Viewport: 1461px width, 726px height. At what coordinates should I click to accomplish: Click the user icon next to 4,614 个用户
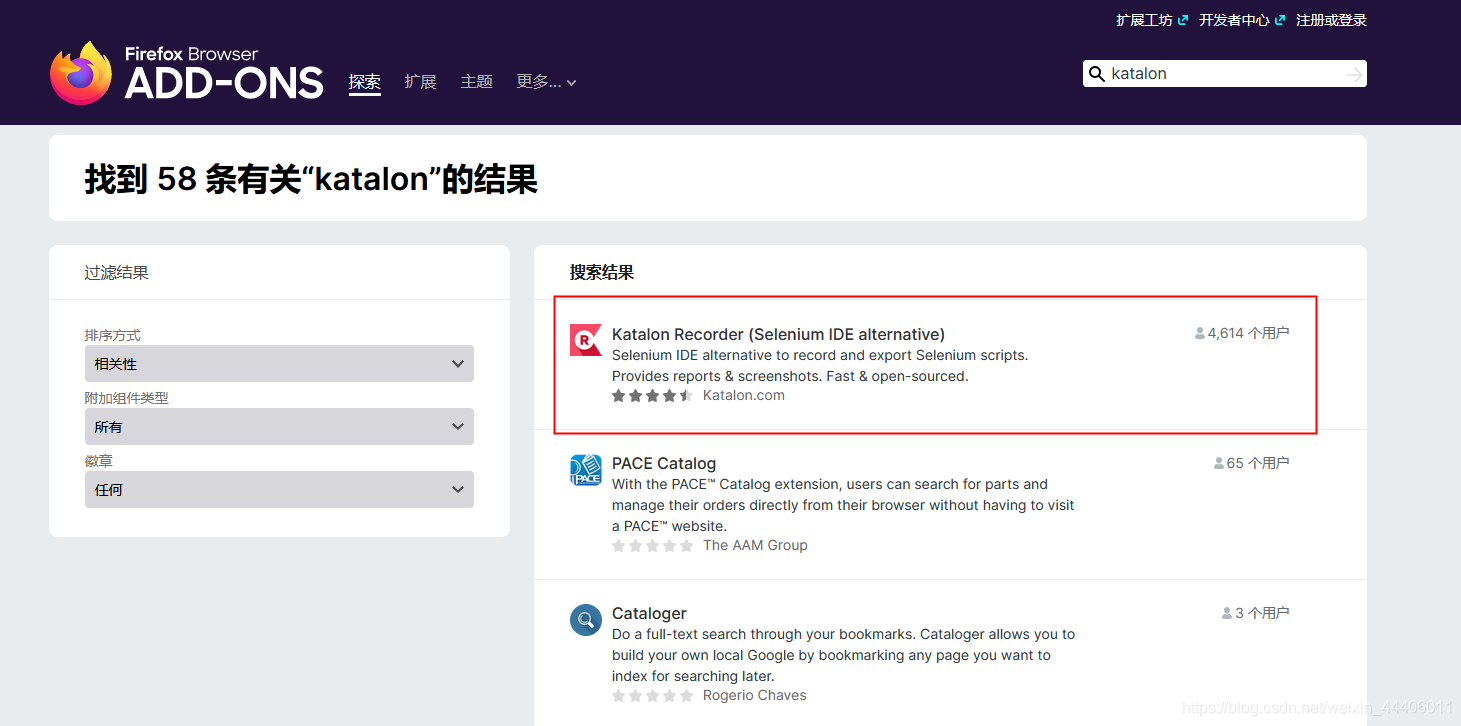[1200, 334]
